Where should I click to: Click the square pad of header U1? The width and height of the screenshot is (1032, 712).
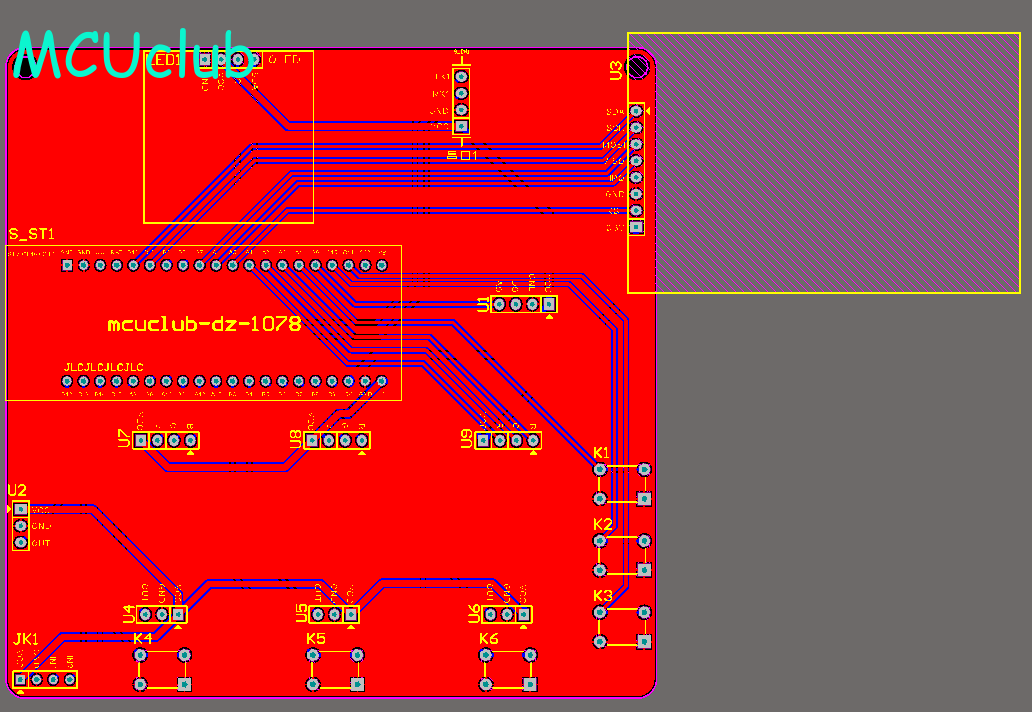pos(549,304)
